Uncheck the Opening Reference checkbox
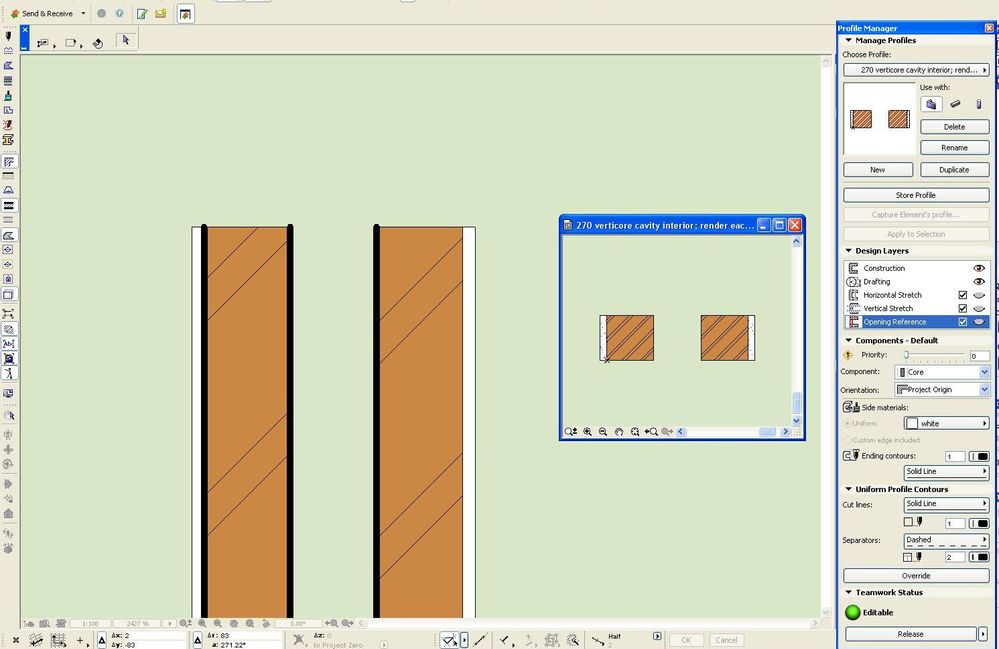The width and height of the screenshot is (999, 649). point(963,322)
